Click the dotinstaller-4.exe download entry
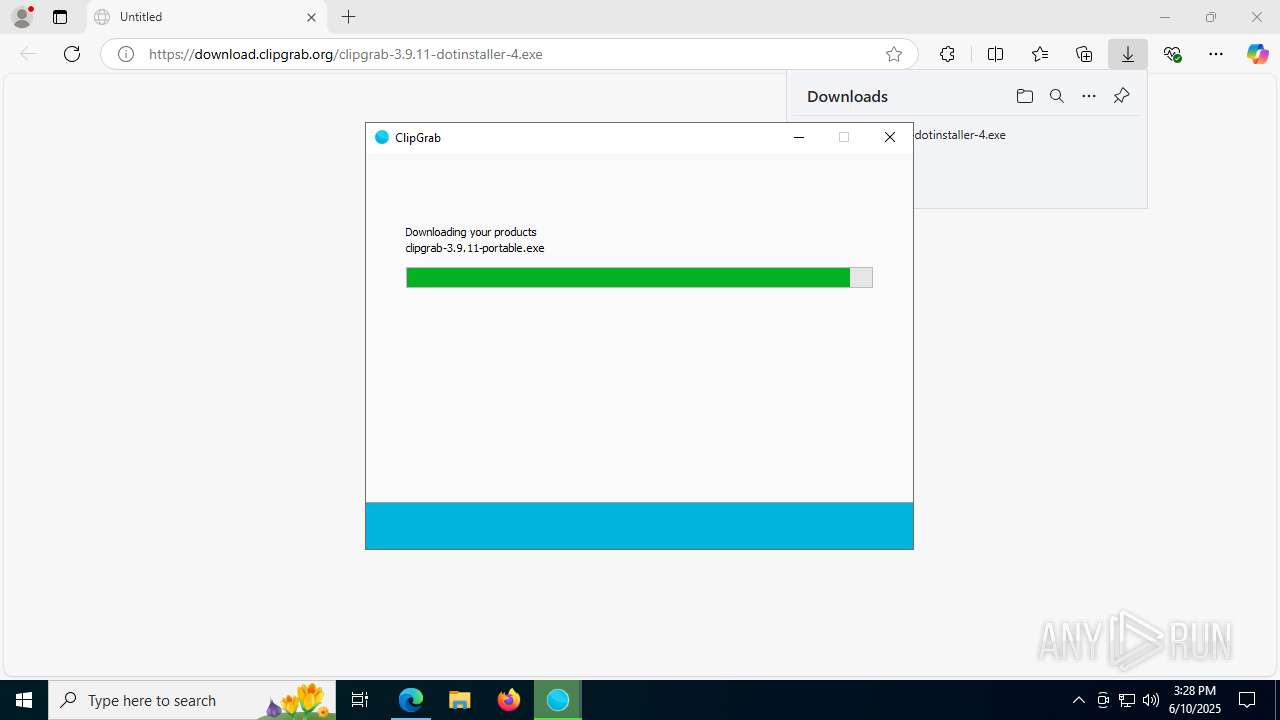 pyautogui.click(x=960, y=135)
